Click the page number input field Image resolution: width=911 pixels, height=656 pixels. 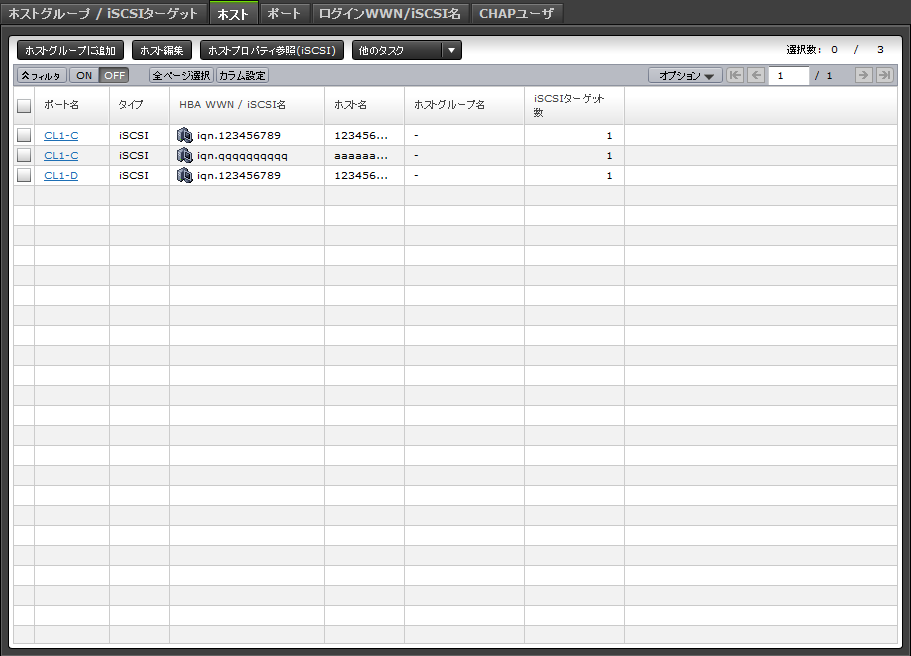pyautogui.click(x=788, y=76)
